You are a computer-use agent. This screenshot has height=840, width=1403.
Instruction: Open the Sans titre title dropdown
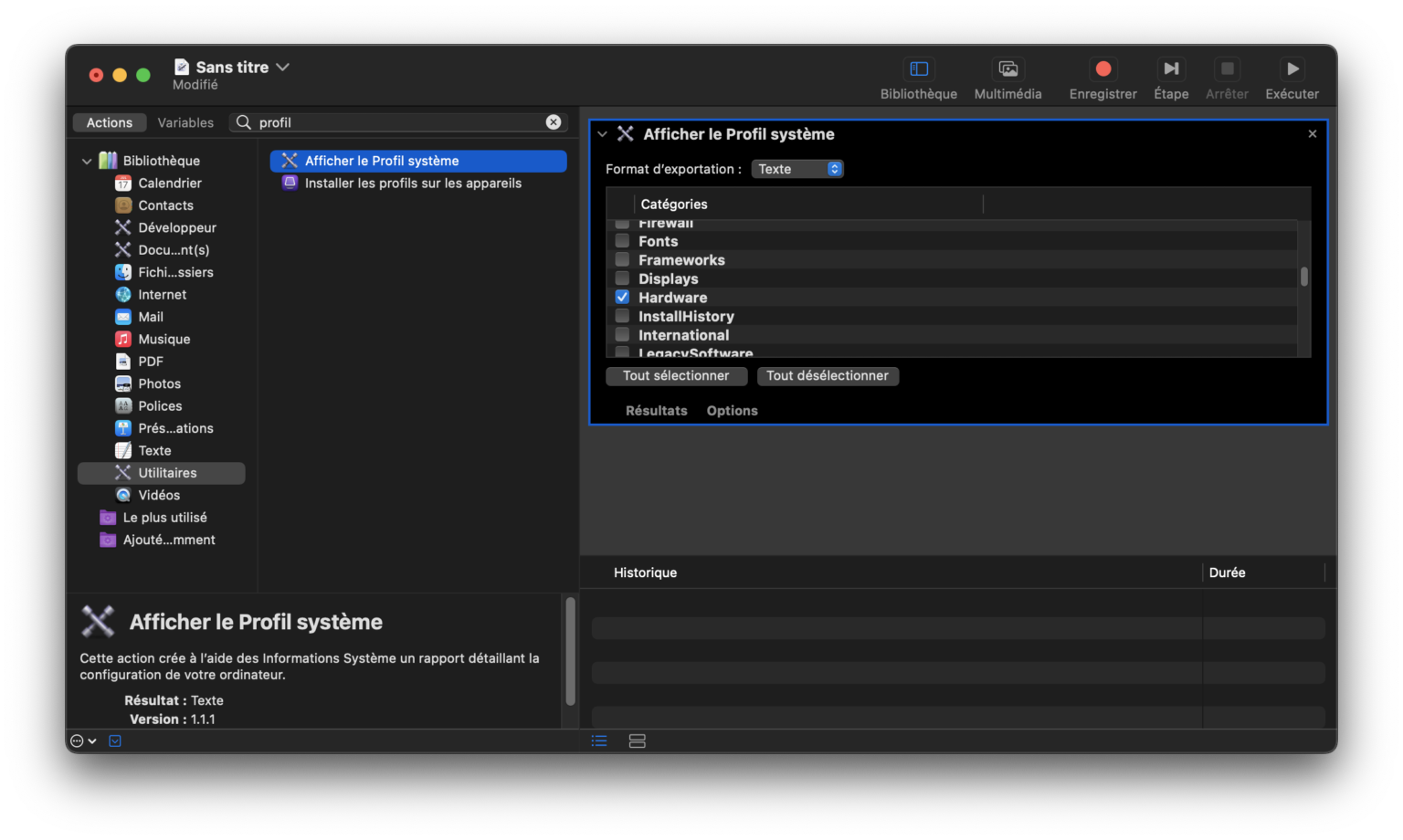click(282, 67)
